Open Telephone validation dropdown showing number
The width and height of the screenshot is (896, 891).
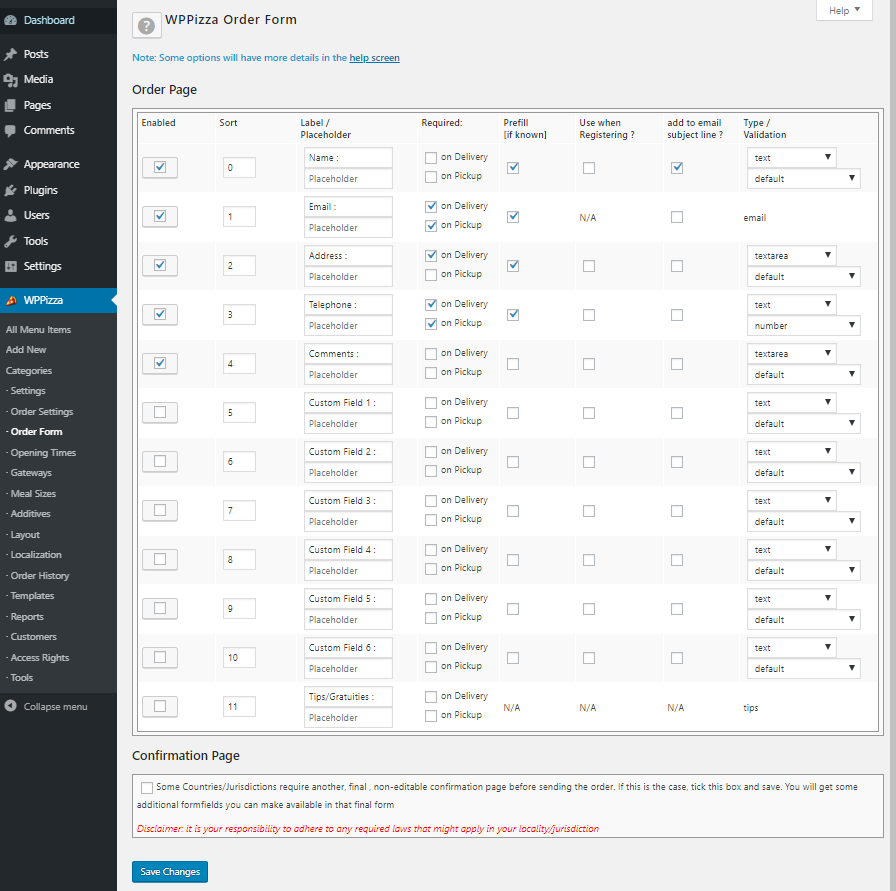(x=803, y=326)
